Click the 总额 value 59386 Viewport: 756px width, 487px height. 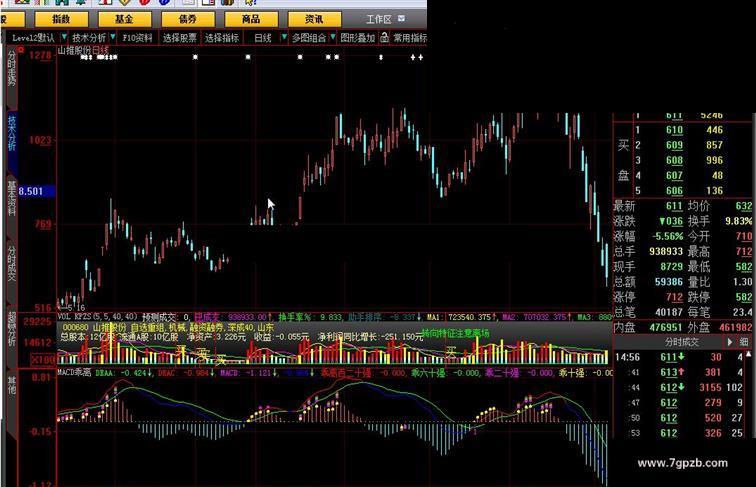click(669, 282)
